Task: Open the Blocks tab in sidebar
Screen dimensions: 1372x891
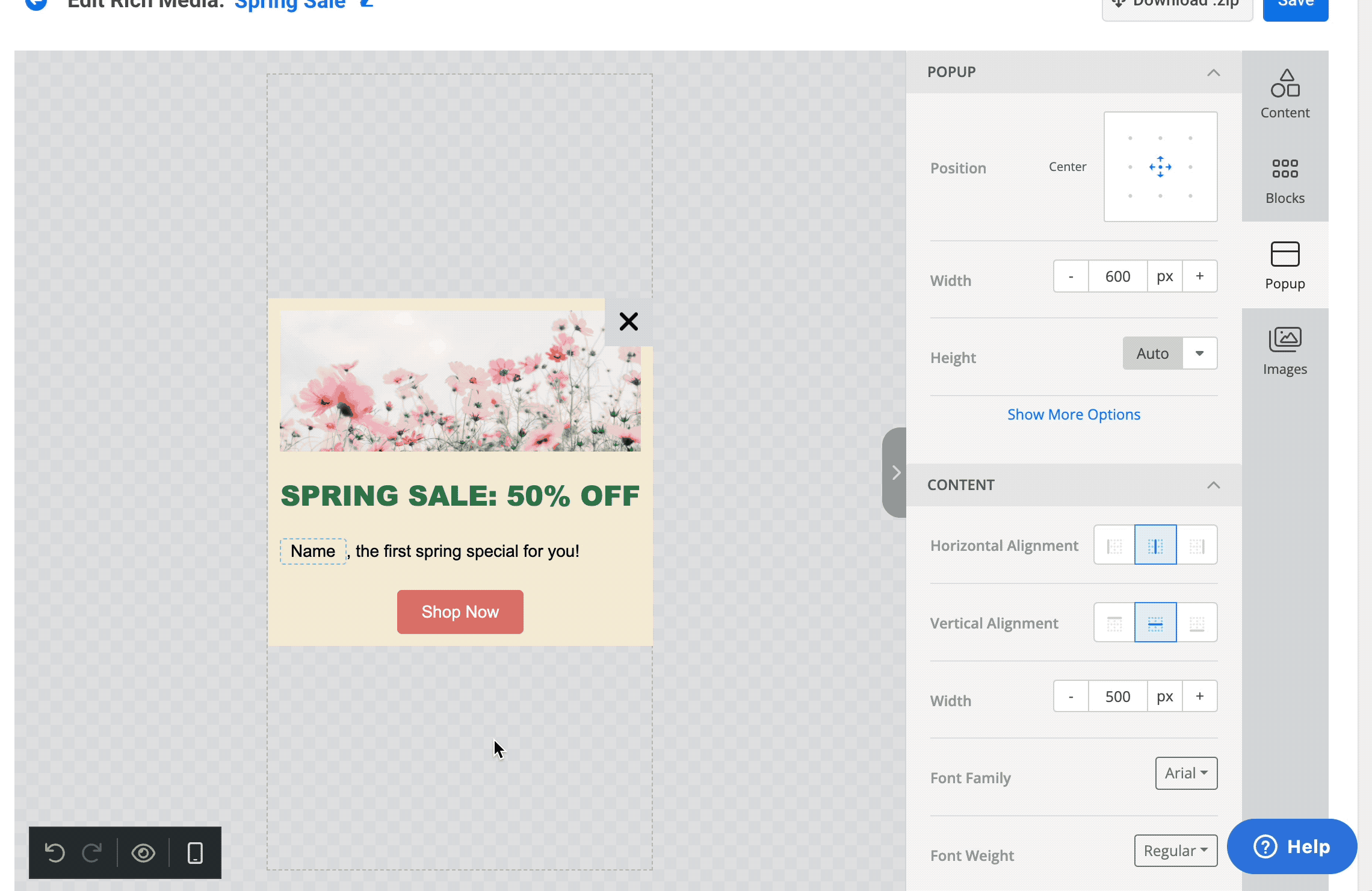Action: pyautogui.click(x=1285, y=179)
